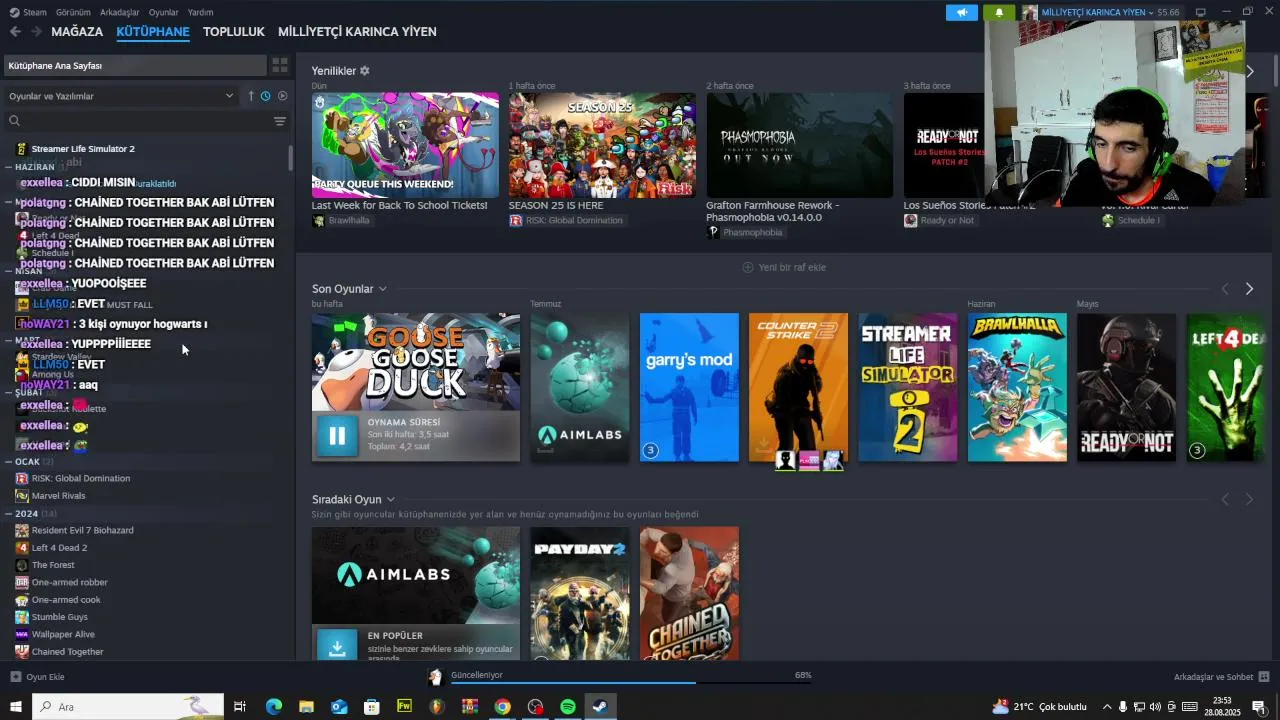1280x720 pixels.
Task: Open the Yardım menu
Action: 200,12
